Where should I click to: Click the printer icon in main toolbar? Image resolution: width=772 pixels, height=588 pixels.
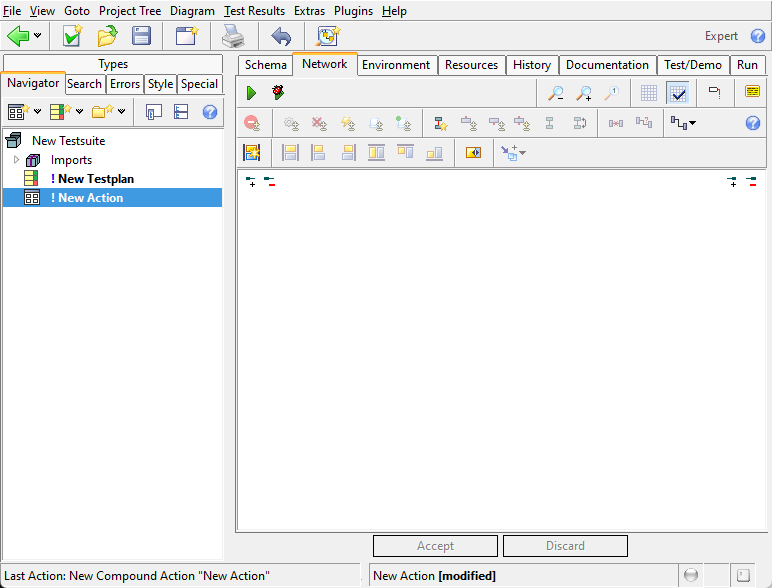(232, 36)
